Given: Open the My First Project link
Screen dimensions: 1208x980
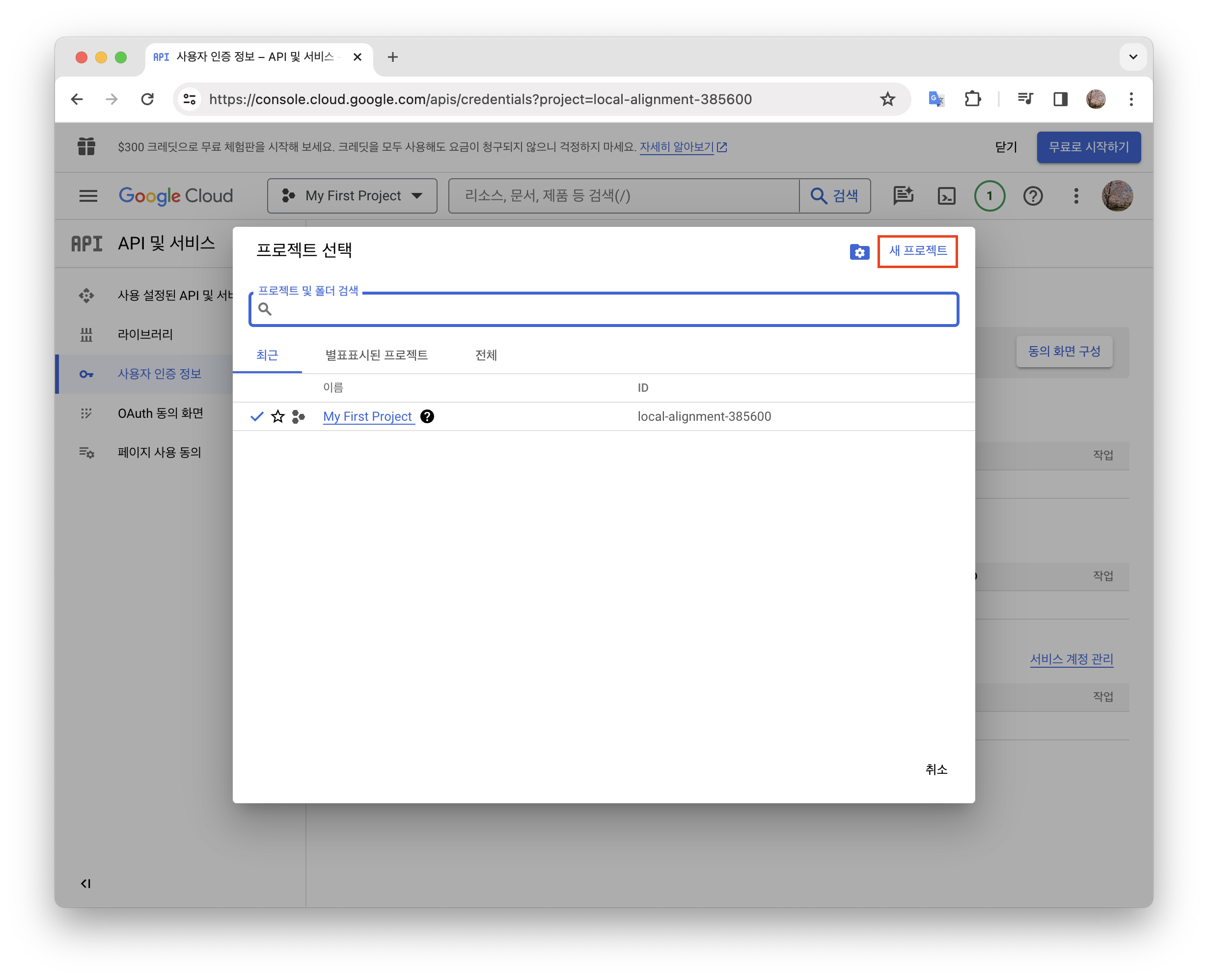Looking at the screenshot, I should click(367, 417).
